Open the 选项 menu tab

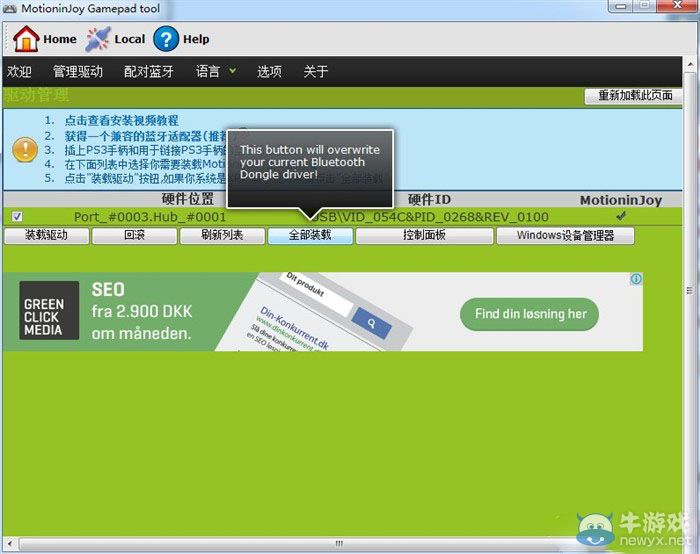tap(269, 71)
